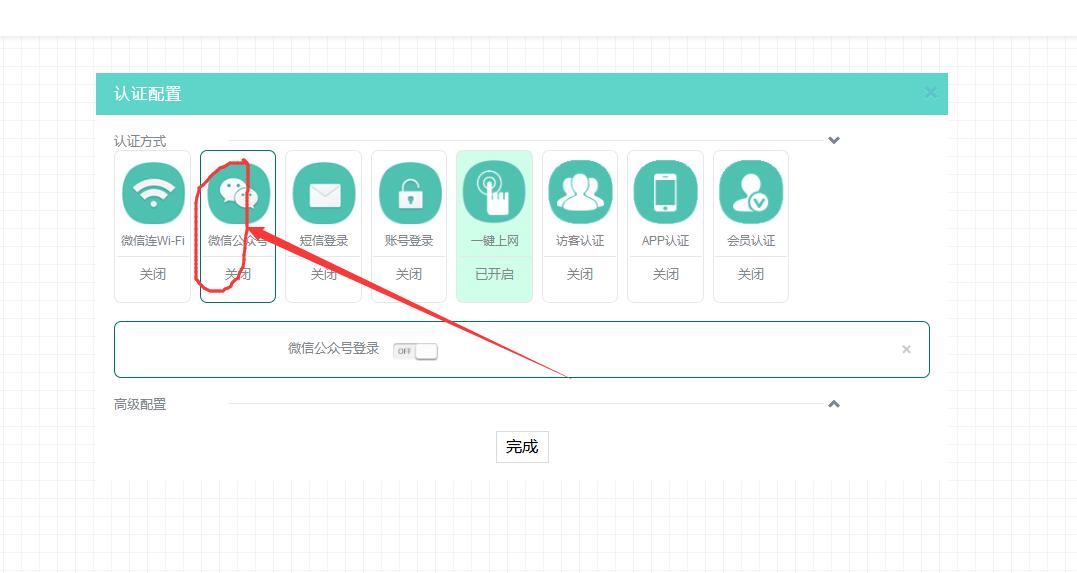Click the 高级配置 section heading
This screenshot has width=1077, height=573.
[x=140, y=405]
